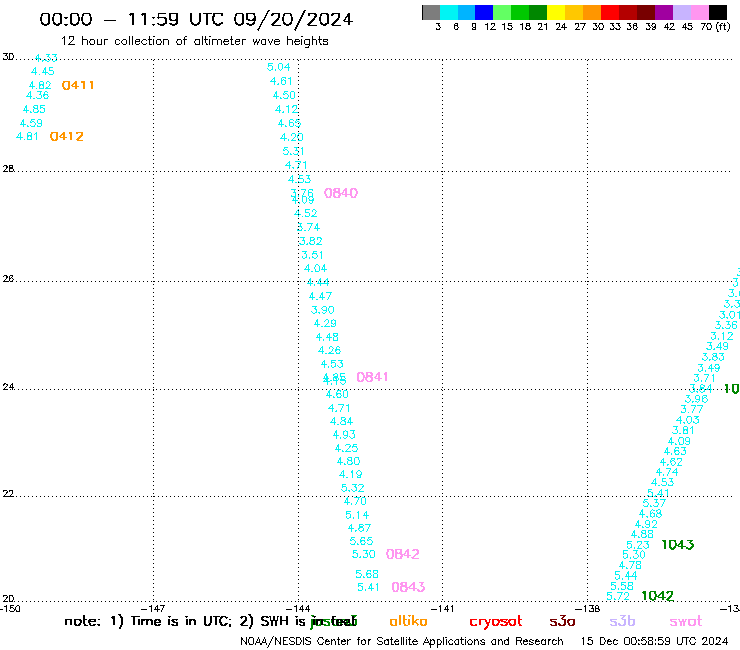Click the black legend color swatch

718,12
